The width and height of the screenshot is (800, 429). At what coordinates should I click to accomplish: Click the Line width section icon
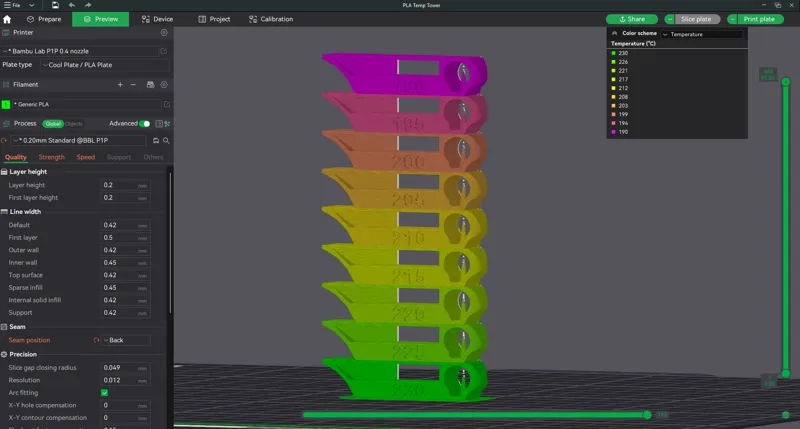(4, 212)
